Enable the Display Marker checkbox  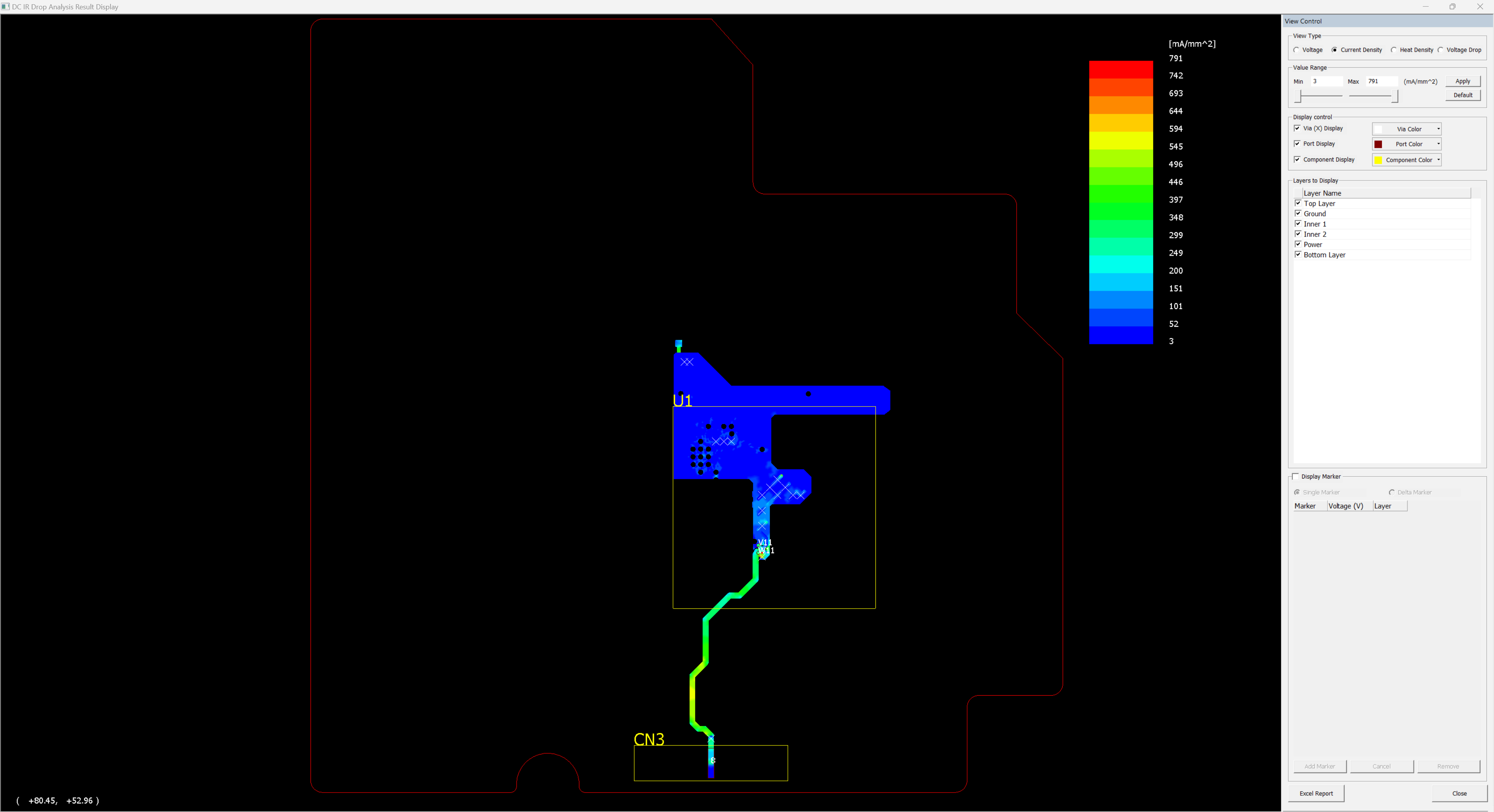[x=1296, y=476]
